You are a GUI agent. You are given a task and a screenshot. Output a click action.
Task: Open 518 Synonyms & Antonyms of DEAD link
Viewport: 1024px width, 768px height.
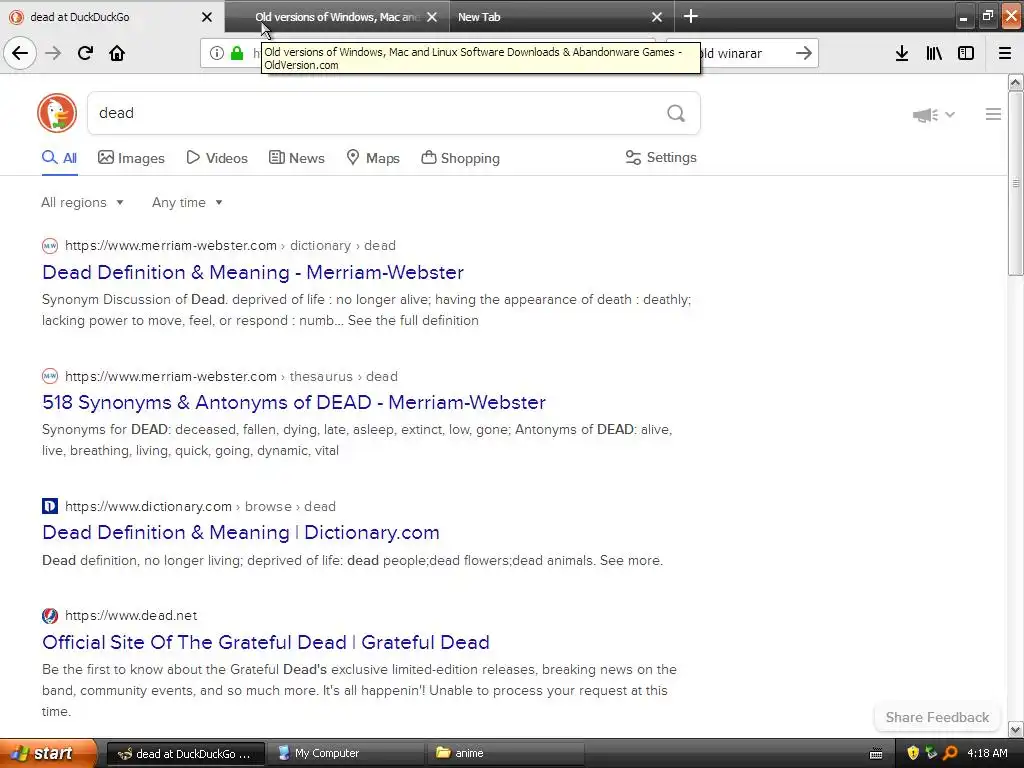294,402
